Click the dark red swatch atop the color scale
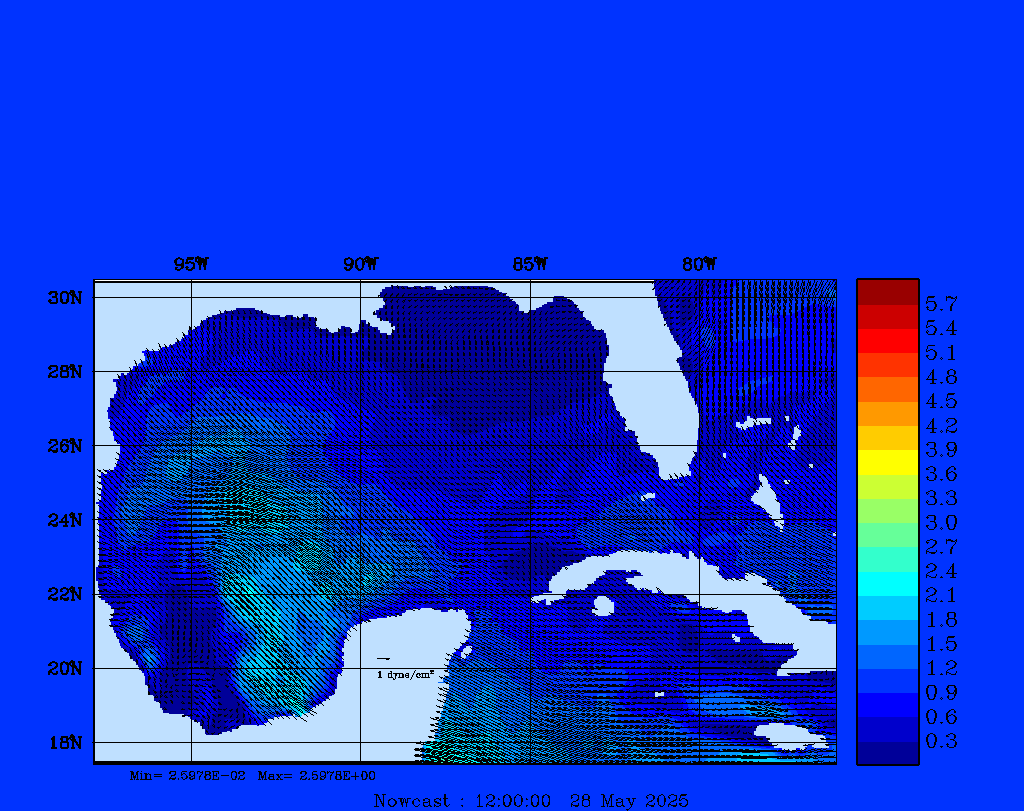 click(x=887, y=292)
